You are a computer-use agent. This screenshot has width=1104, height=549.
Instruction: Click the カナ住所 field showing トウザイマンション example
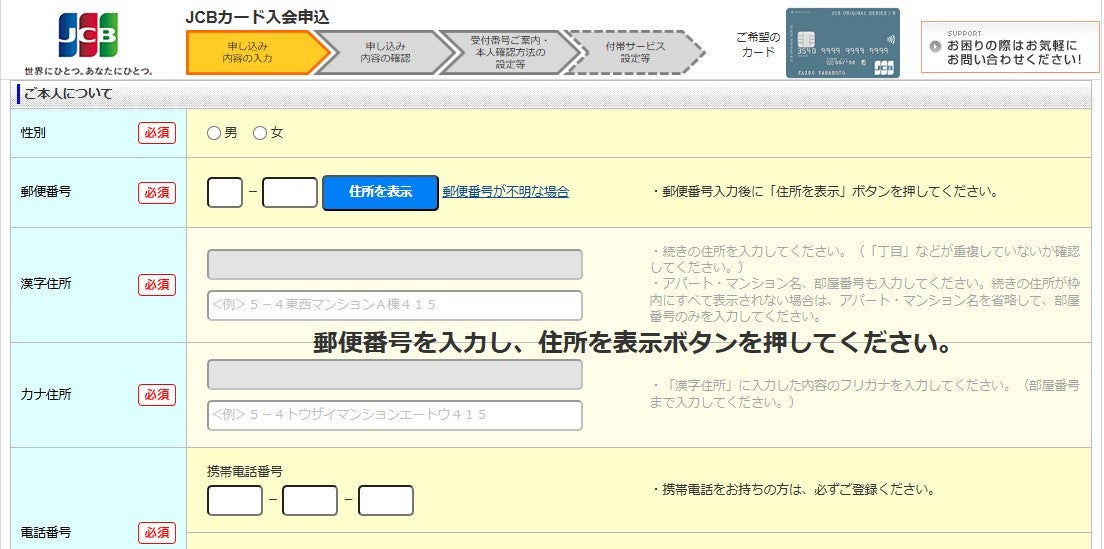point(394,415)
